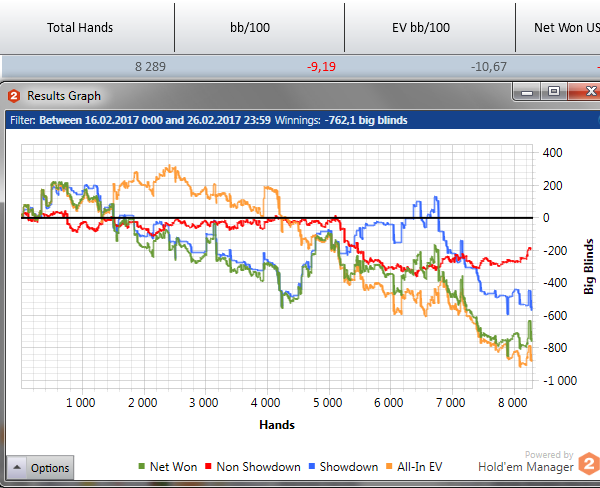The image size is (600, 488).
Task: Click the green Net Won legend swatch
Action: (142, 466)
